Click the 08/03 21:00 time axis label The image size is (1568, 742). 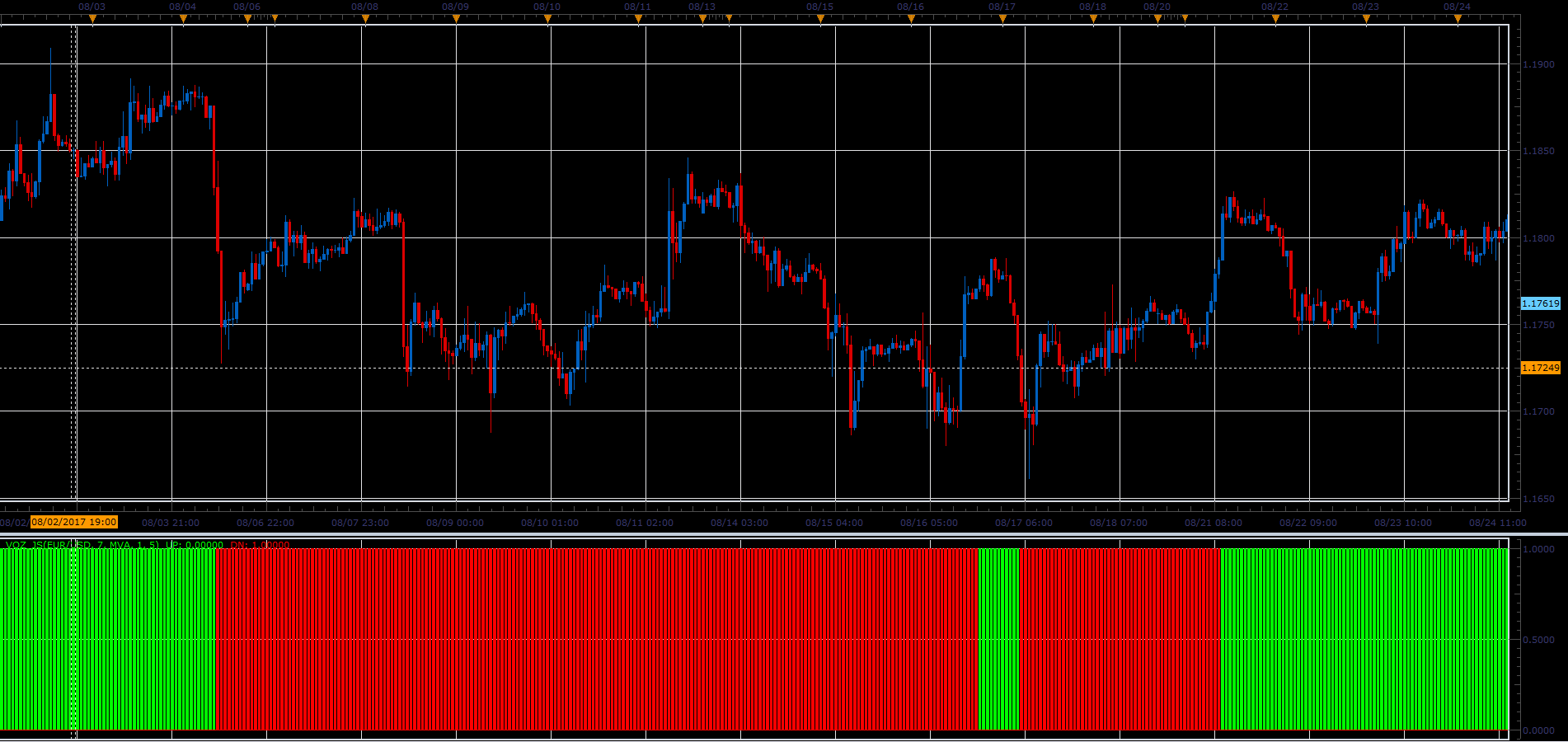pyautogui.click(x=171, y=523)
